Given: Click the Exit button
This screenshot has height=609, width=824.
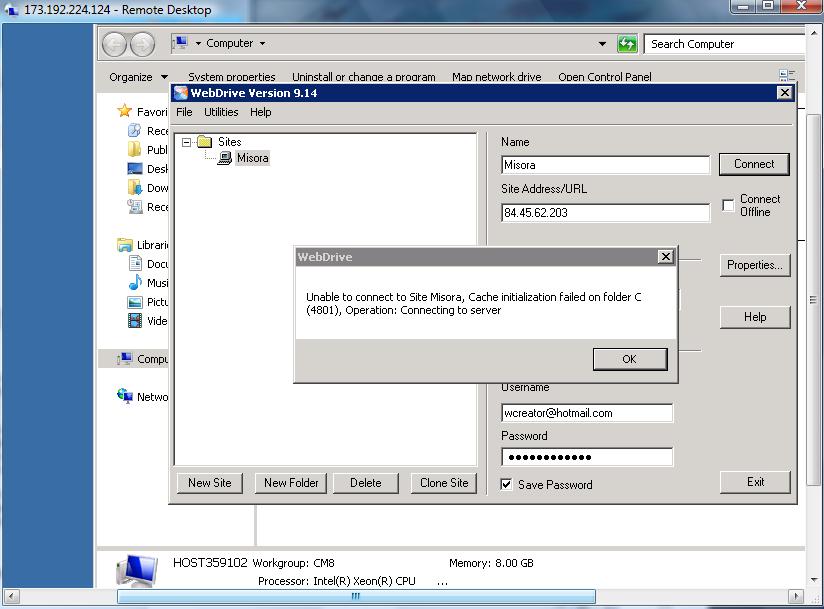Looking at the screenshot, I should pos(755,482).
